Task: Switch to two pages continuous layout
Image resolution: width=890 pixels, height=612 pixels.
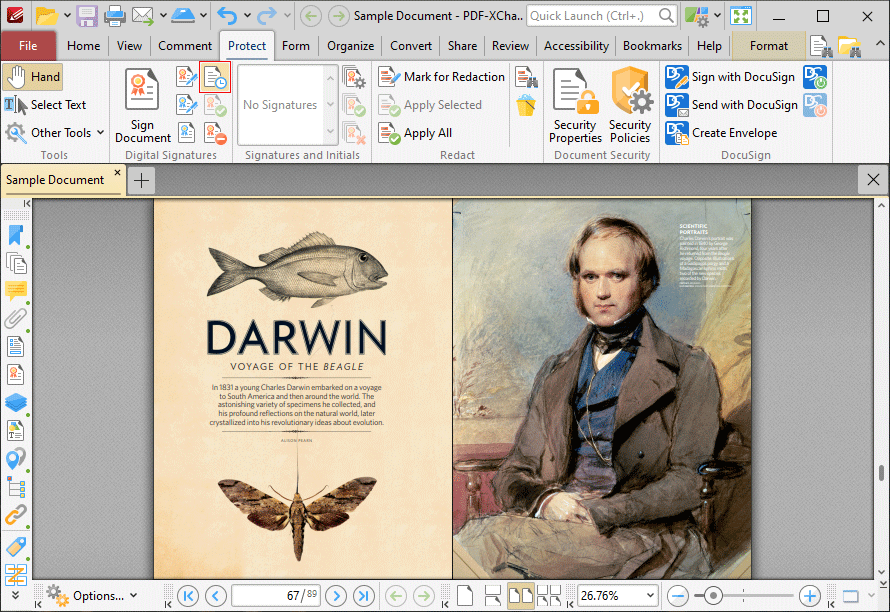Action: [549, 596]
